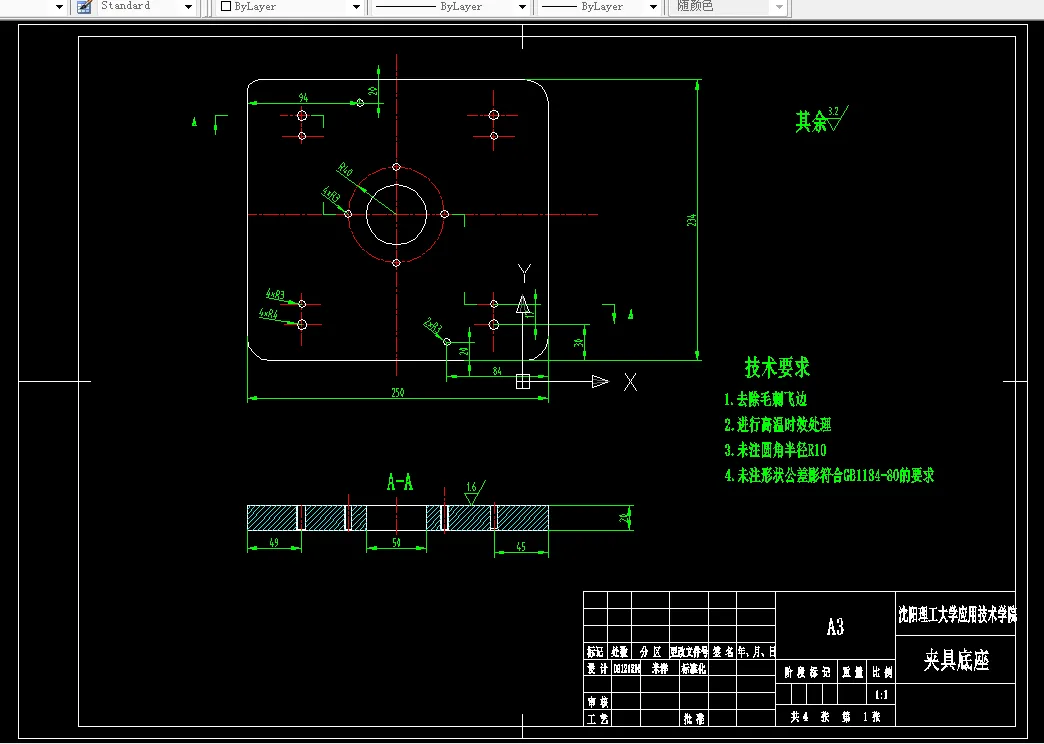Open the ByLayer color control dropdown
This screenshot has width=1044, height=744.
pos(356,7)
